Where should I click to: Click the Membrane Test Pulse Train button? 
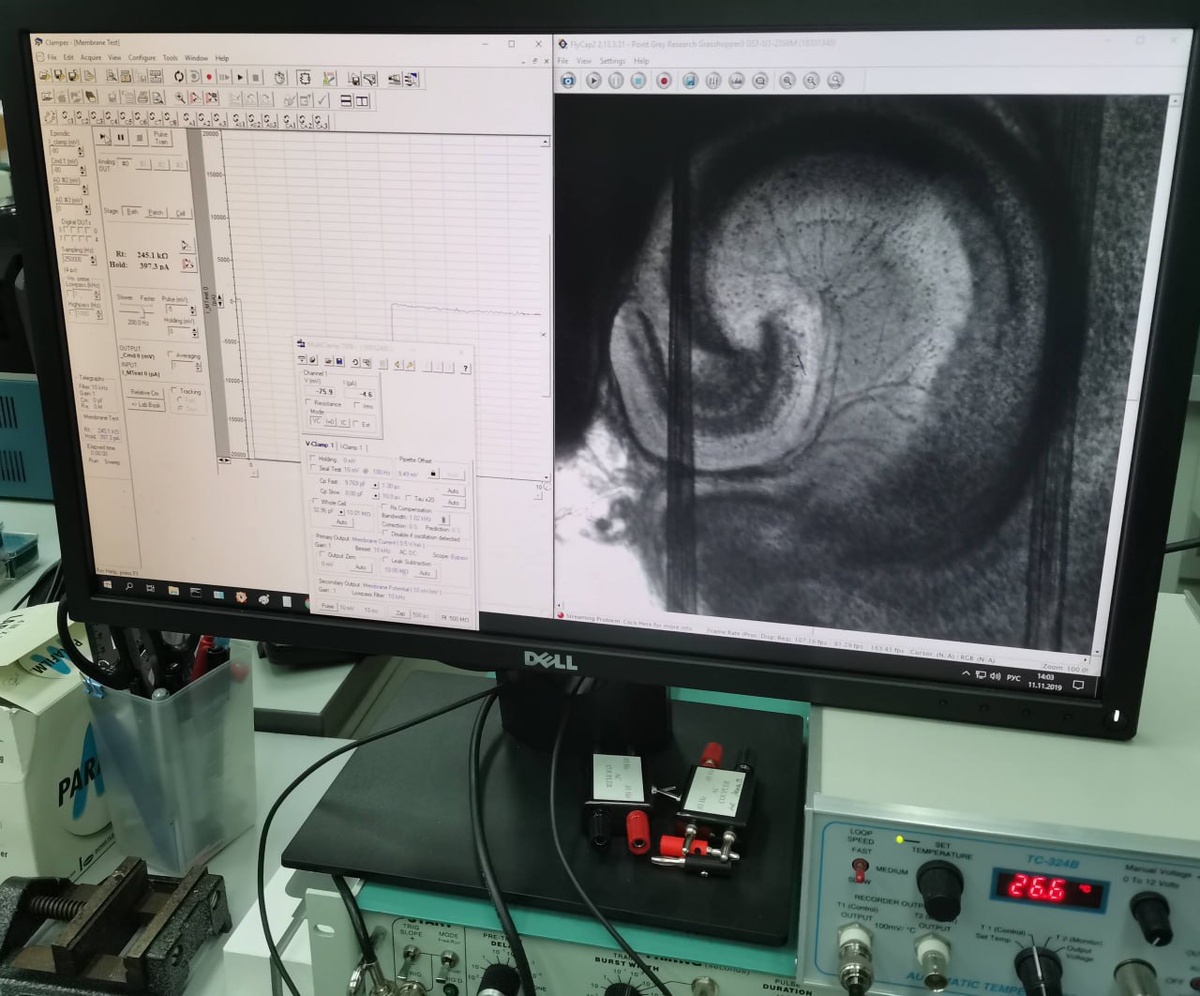pos(161,138)
